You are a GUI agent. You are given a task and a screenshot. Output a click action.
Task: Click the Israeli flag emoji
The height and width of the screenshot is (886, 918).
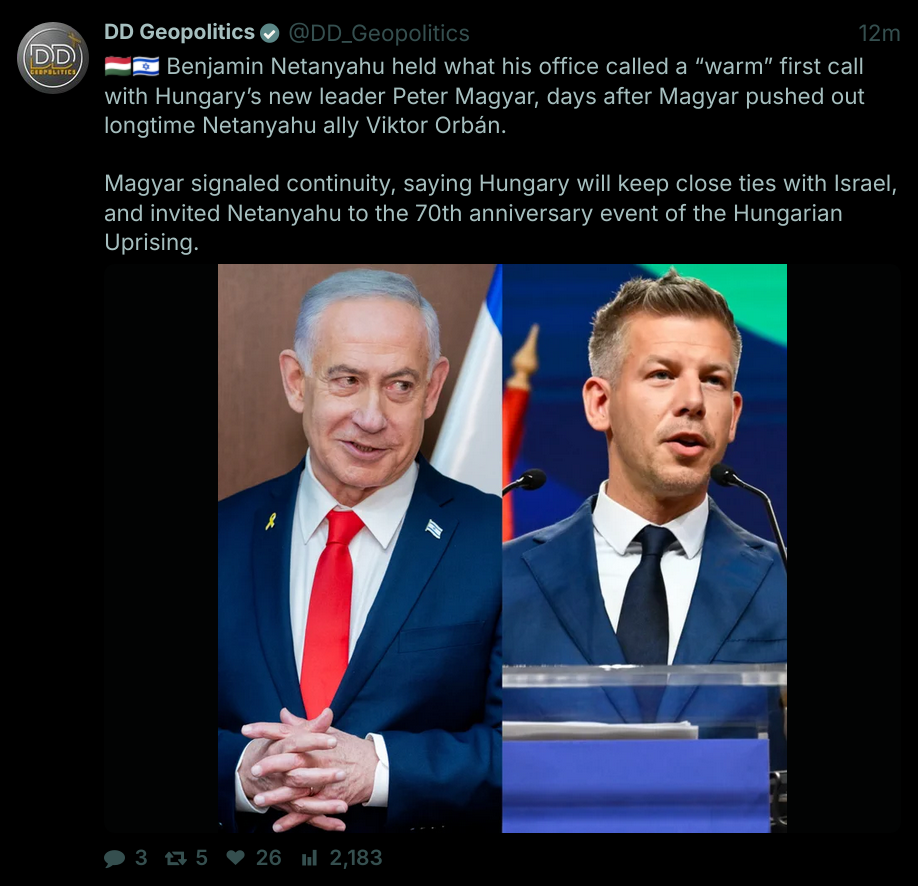[x=146, y=66]
